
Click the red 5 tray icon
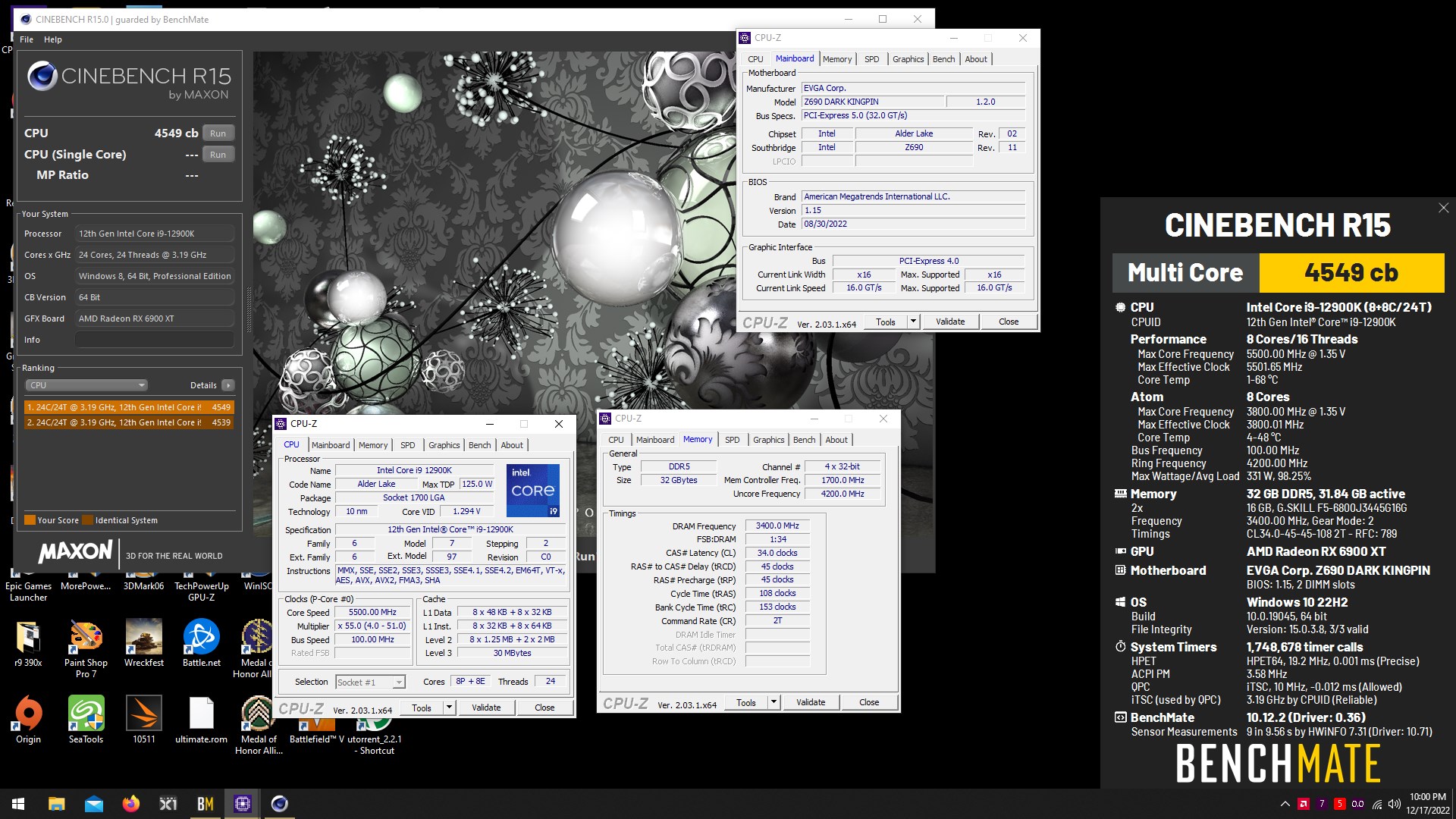1340,804
